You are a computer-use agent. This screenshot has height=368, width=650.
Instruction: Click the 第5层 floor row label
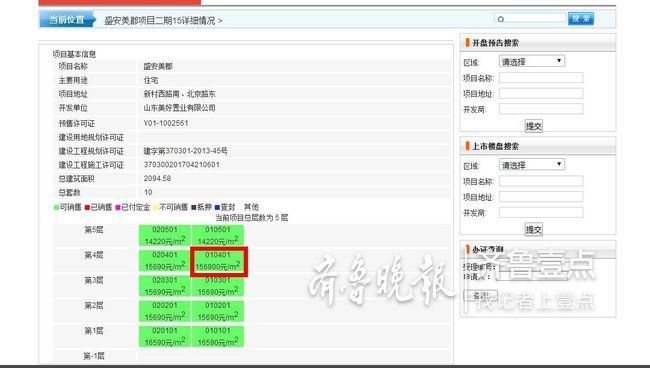[x=94, y=230]
